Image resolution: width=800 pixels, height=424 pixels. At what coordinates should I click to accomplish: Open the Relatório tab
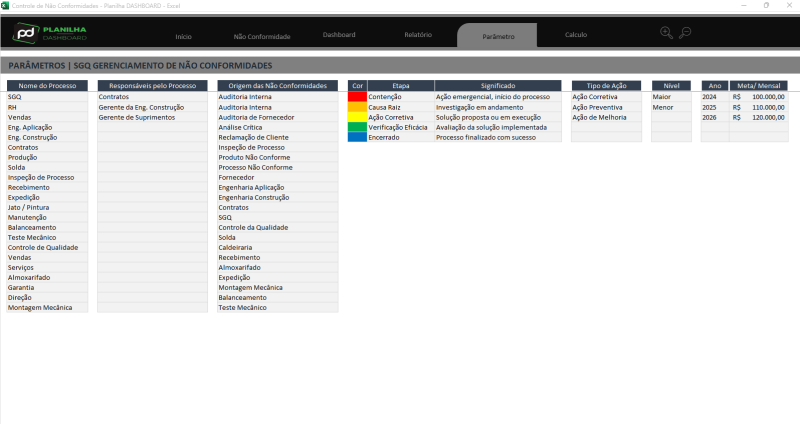[418, 35]
